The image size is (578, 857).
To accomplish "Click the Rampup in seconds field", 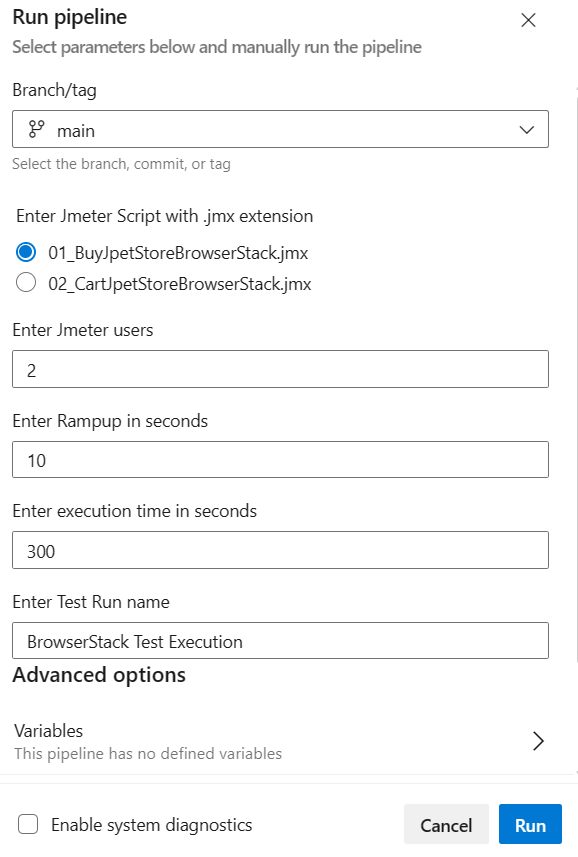I will 280,460.
